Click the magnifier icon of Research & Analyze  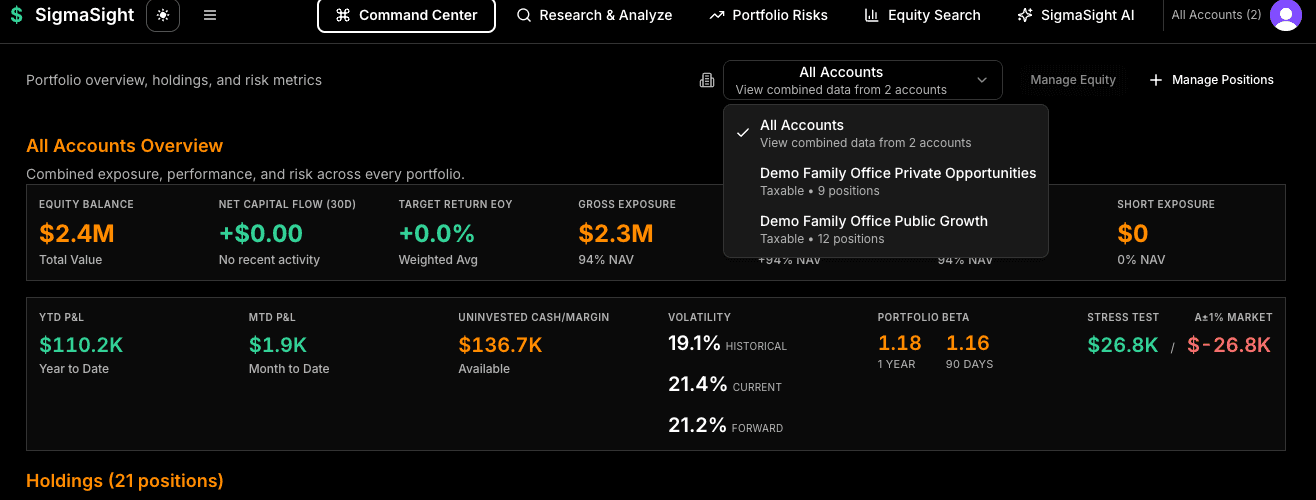click(x=523, y=16)
